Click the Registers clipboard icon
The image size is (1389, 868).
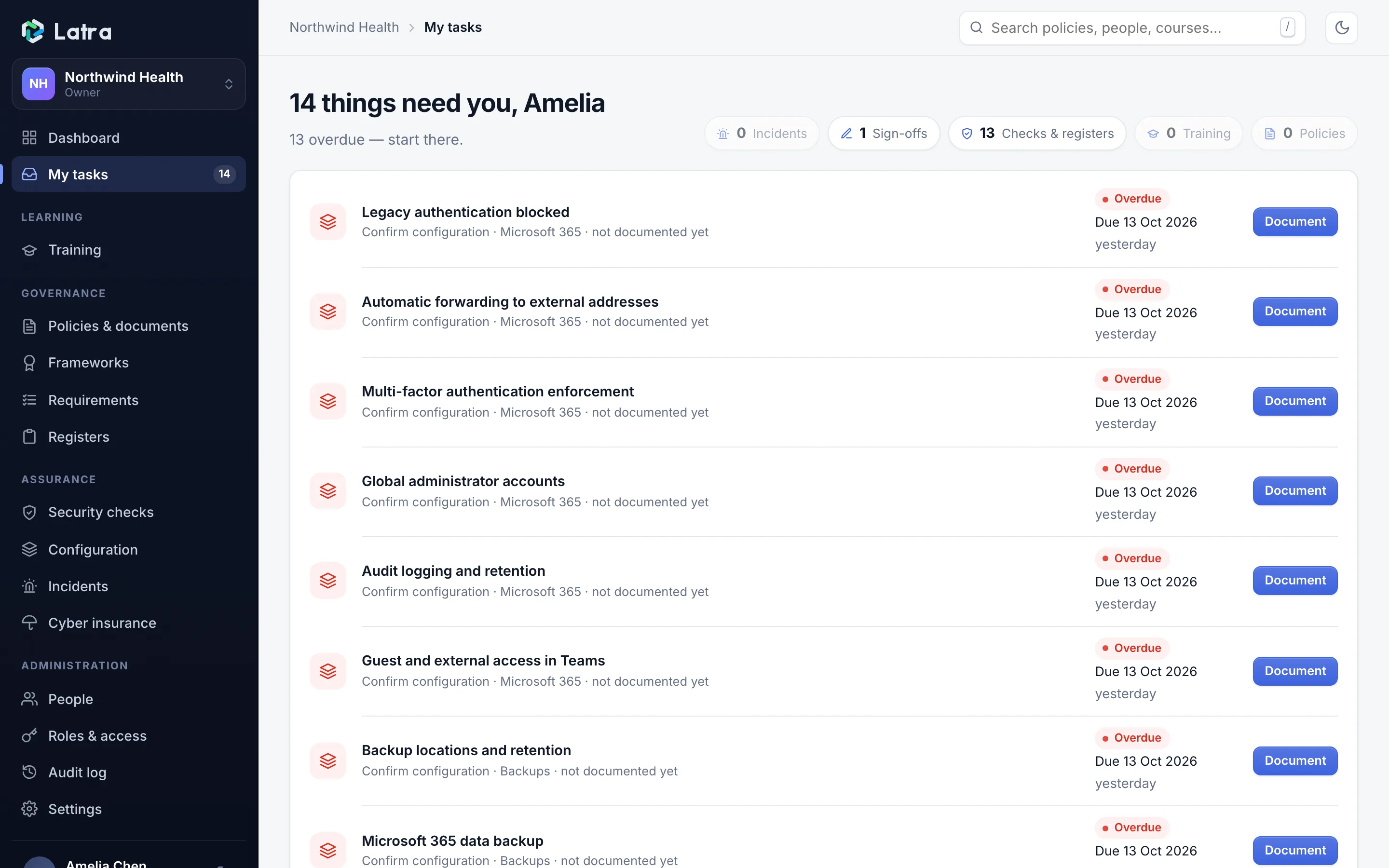[x=29, y=437]
